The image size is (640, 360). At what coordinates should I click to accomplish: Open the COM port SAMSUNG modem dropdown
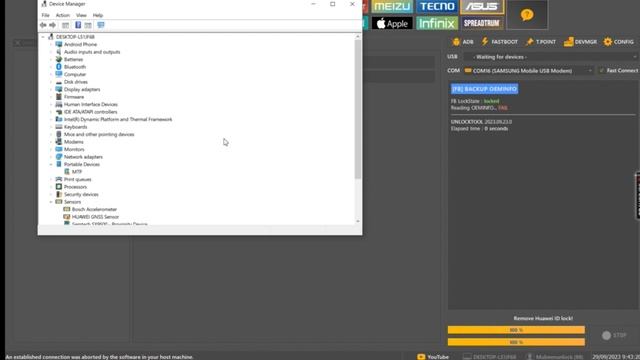coord(528,71)
